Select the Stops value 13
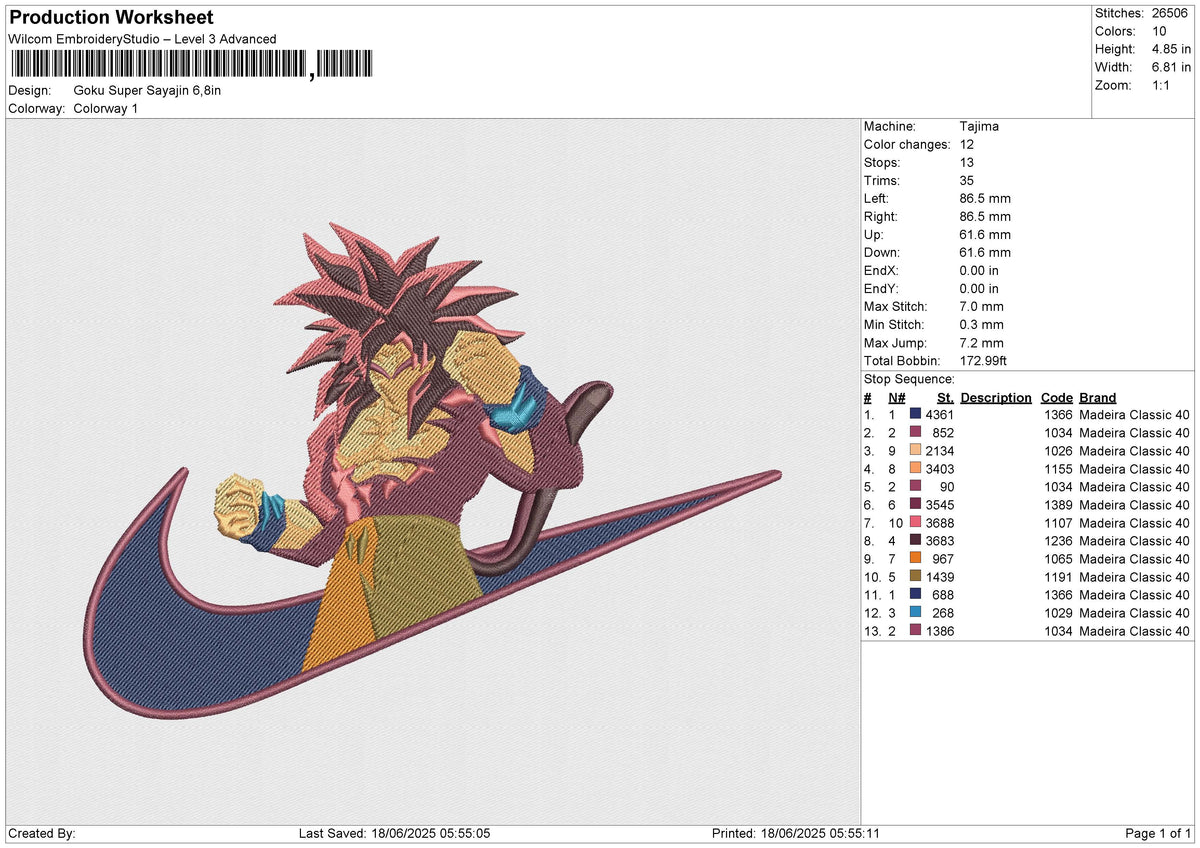This screenshot has width=1200, height=848. pyautogui.click(x=967, y=162)
